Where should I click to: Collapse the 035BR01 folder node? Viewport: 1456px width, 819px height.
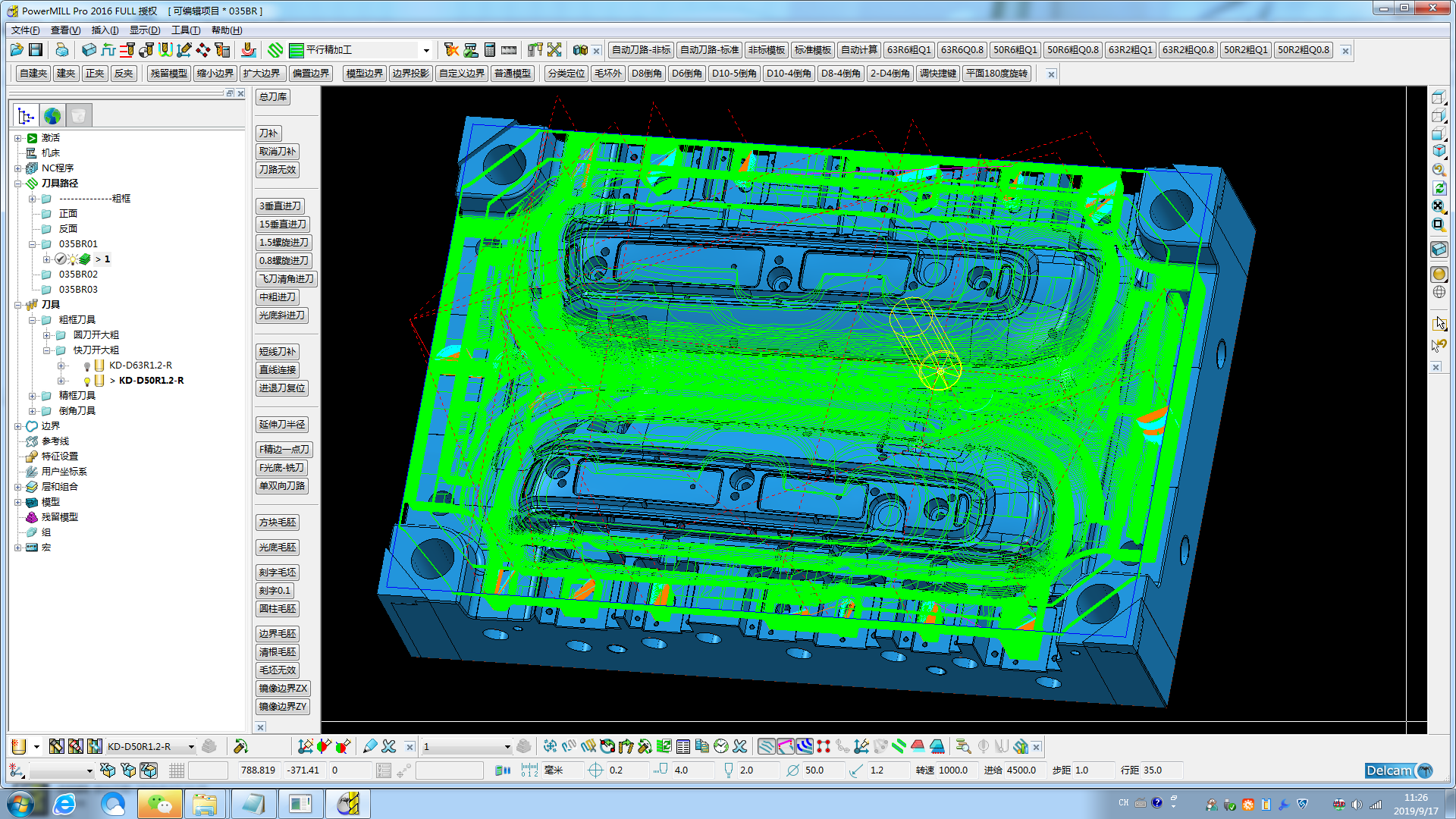pyautogui.click(x=33, y=244)
